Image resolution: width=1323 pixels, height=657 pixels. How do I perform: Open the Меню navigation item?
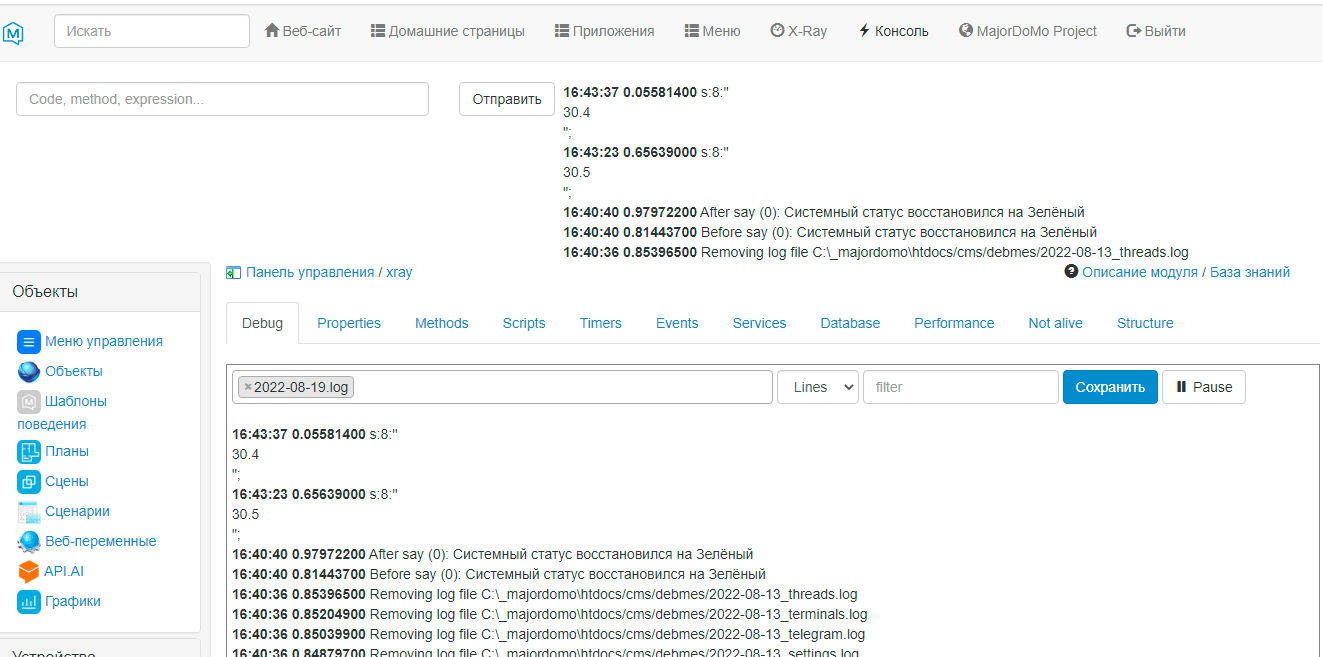(712, 31)
